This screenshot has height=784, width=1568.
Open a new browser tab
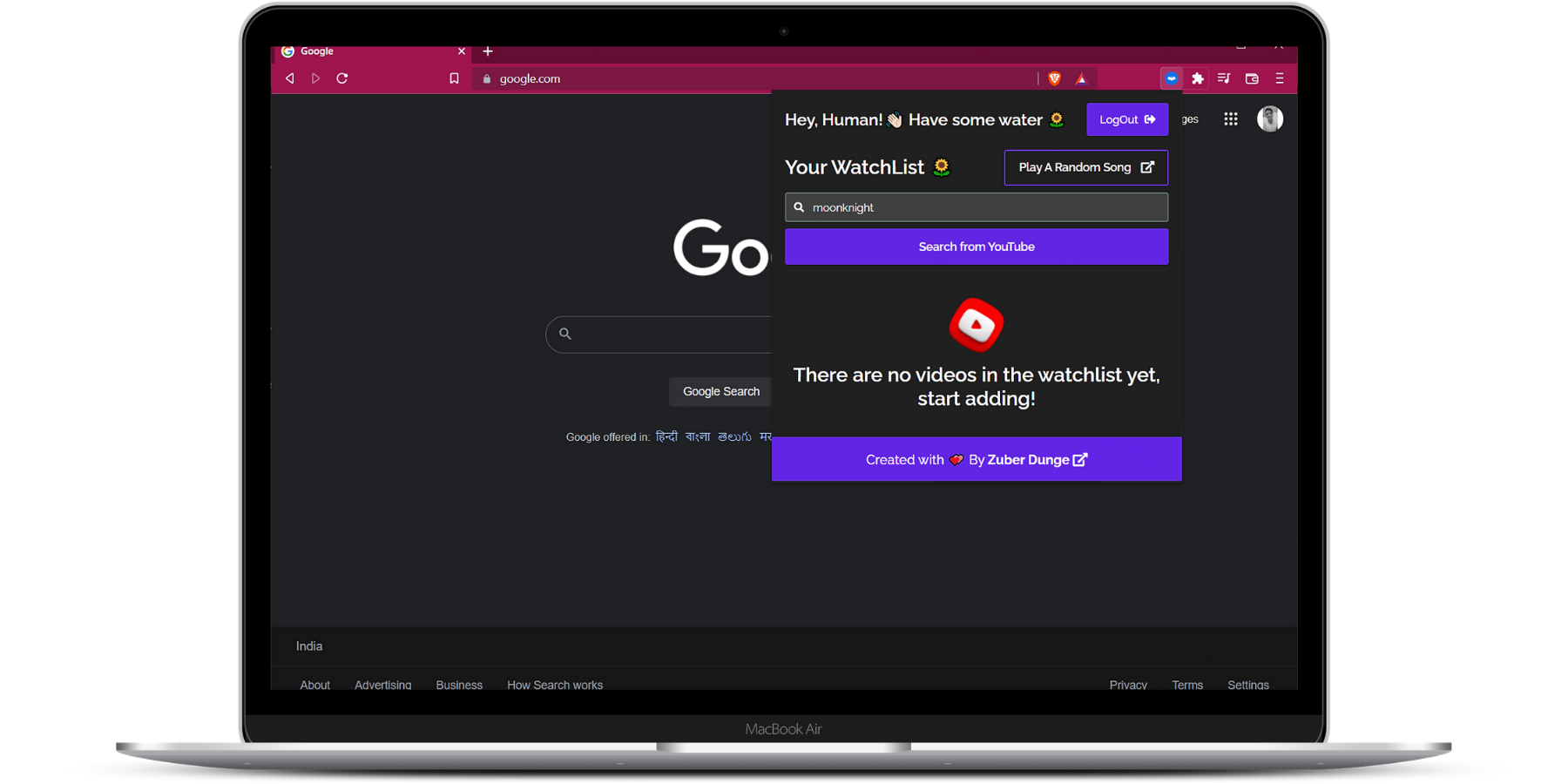488,51
